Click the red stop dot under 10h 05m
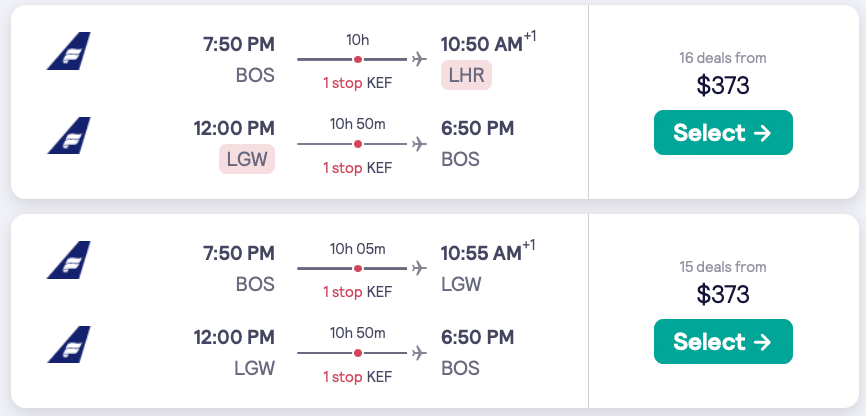866x416 pixels. 358,268
